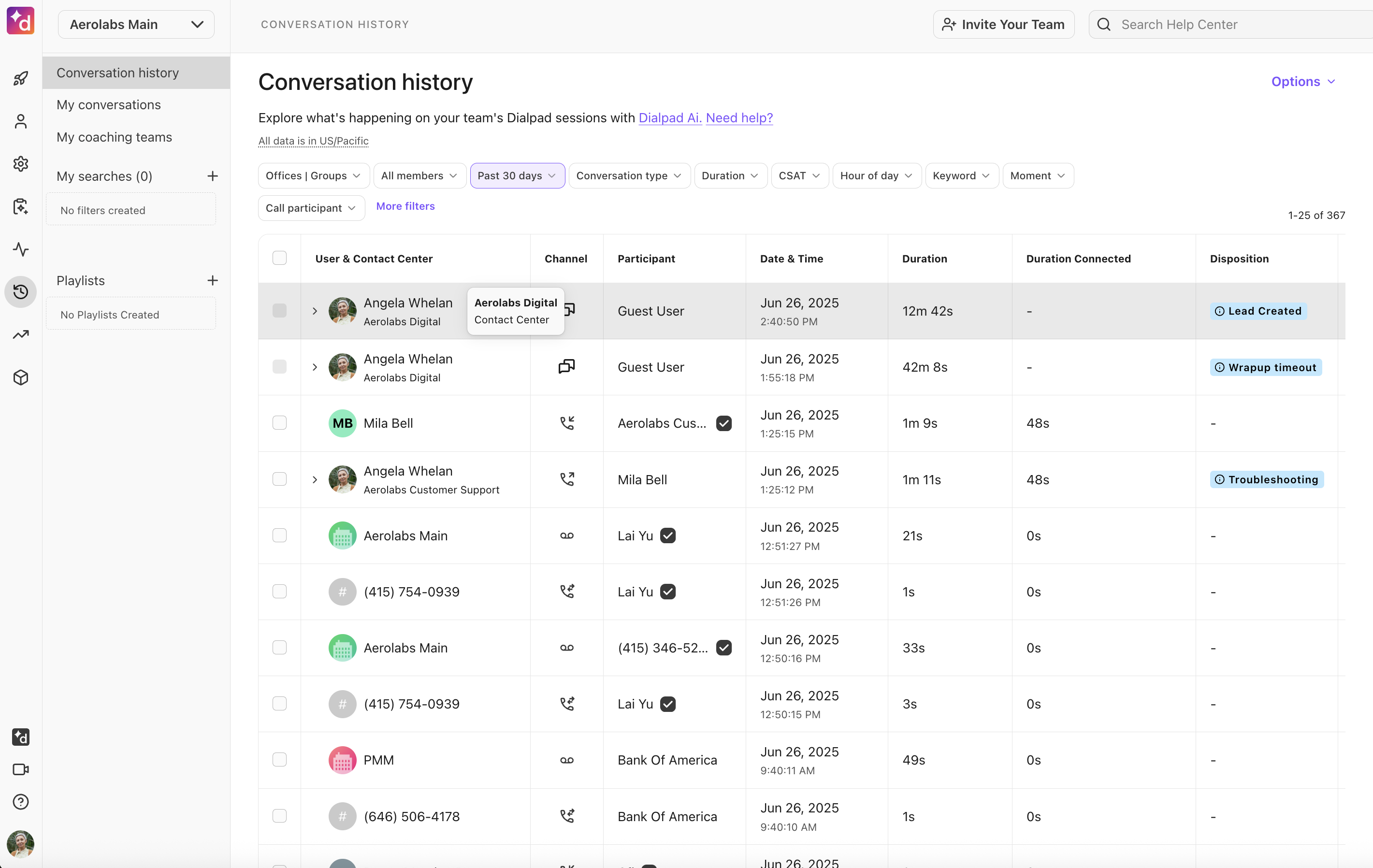Check the Aerolabs Main 21s row checkbox
The width and height of the screenshot is (1373, 868).
[279, 535]
